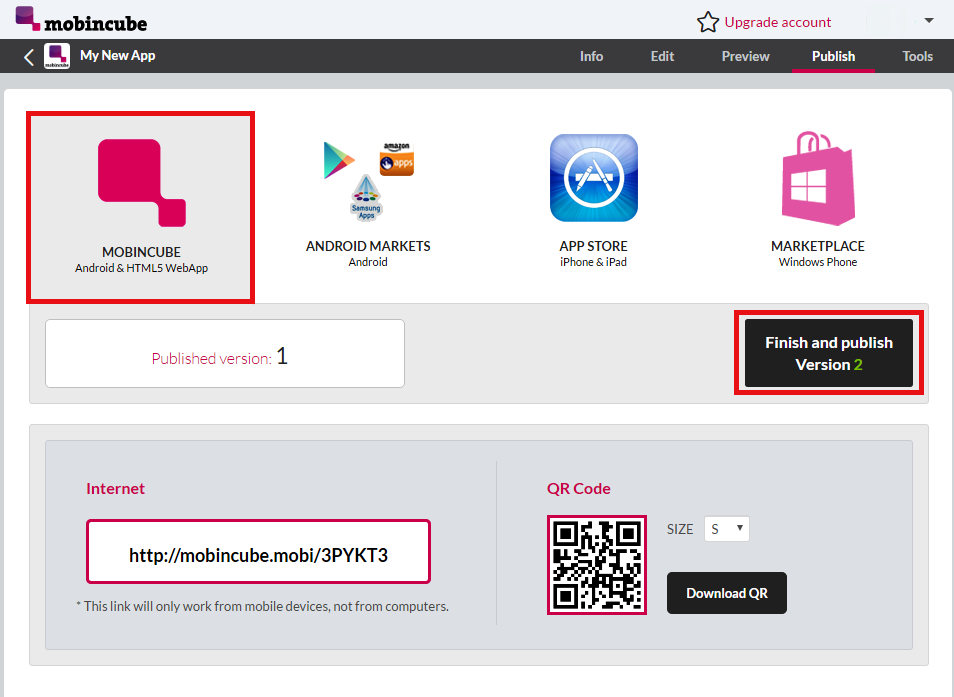
Task: Click the Published version box
Action: [225, 353]
